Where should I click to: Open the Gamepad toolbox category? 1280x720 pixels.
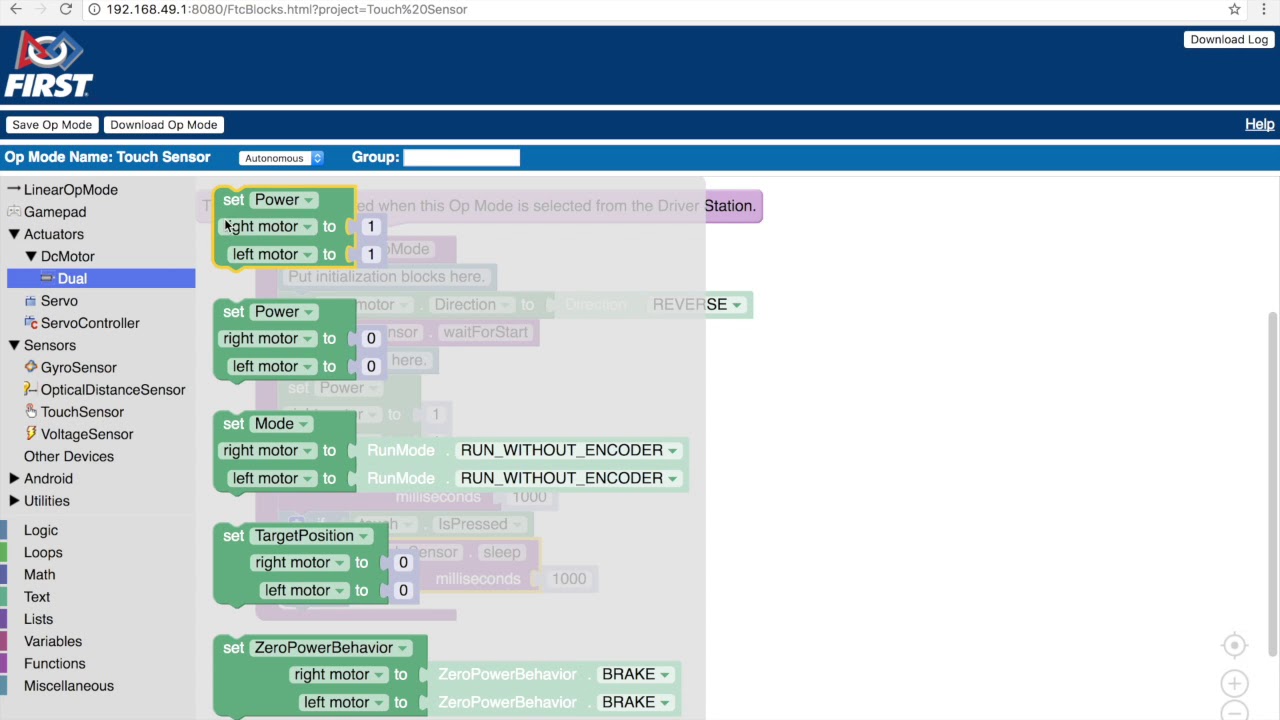click(x=55, y=212)
